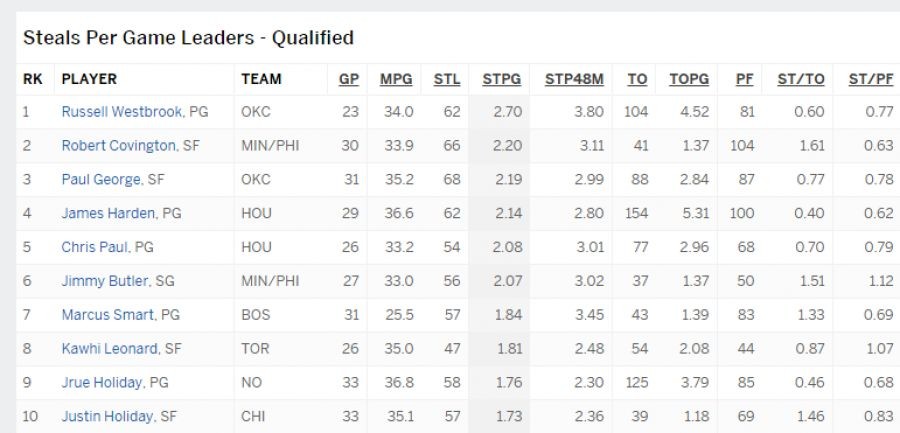Sort by STPG column header
The width and height of the screenshot is (900, 433).
pyautogui.click(x=502, y=79)
